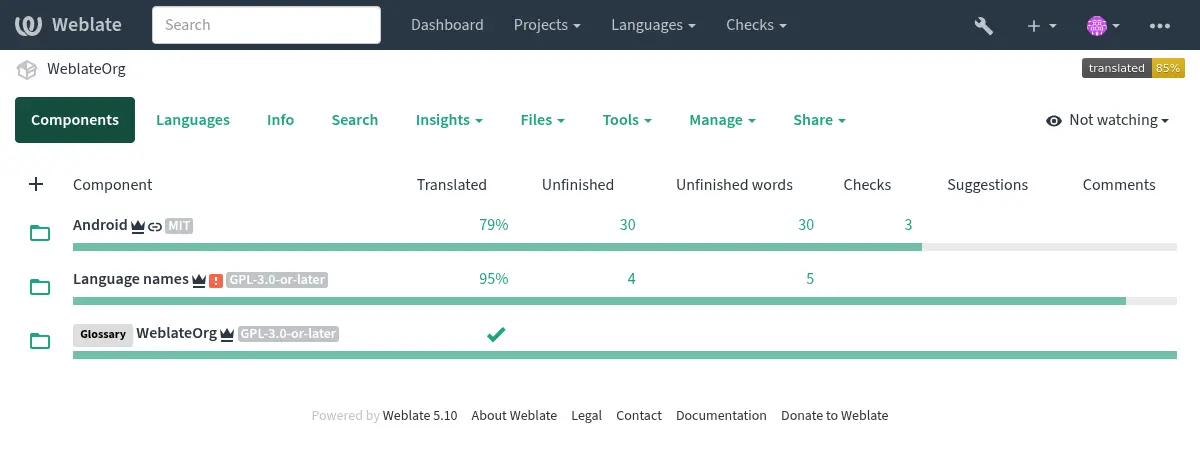Open Language names 4 unfinished strings
The height and width of the screenshot is (475, 1200).
pyautogui.click(x=631, y=279)
